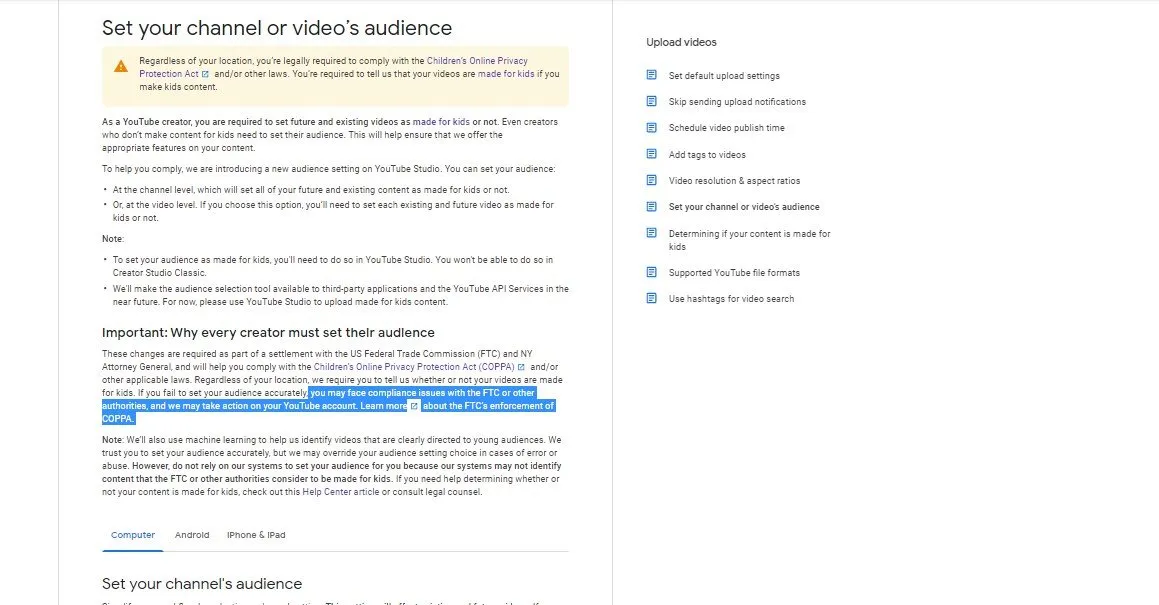Viewport: 1159px width, 605px height.
Task: Click made for kids link in yellow notice
Action: tap(506, 74)
